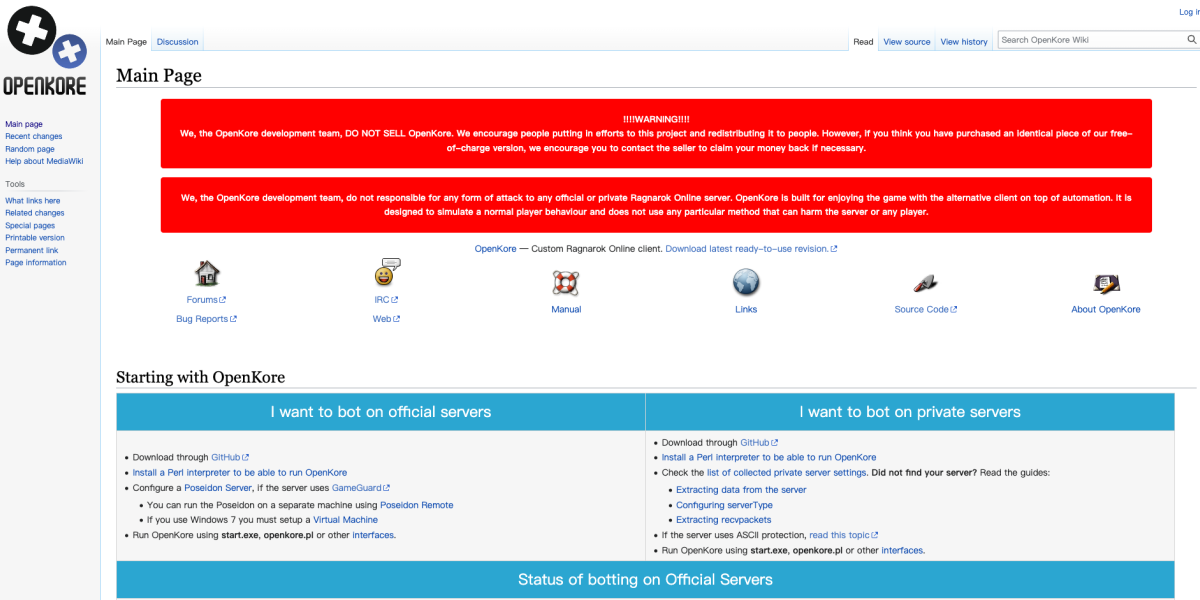Click the OpenKore logo
This screenshot has width=1200, height=600.
[46, 50]
